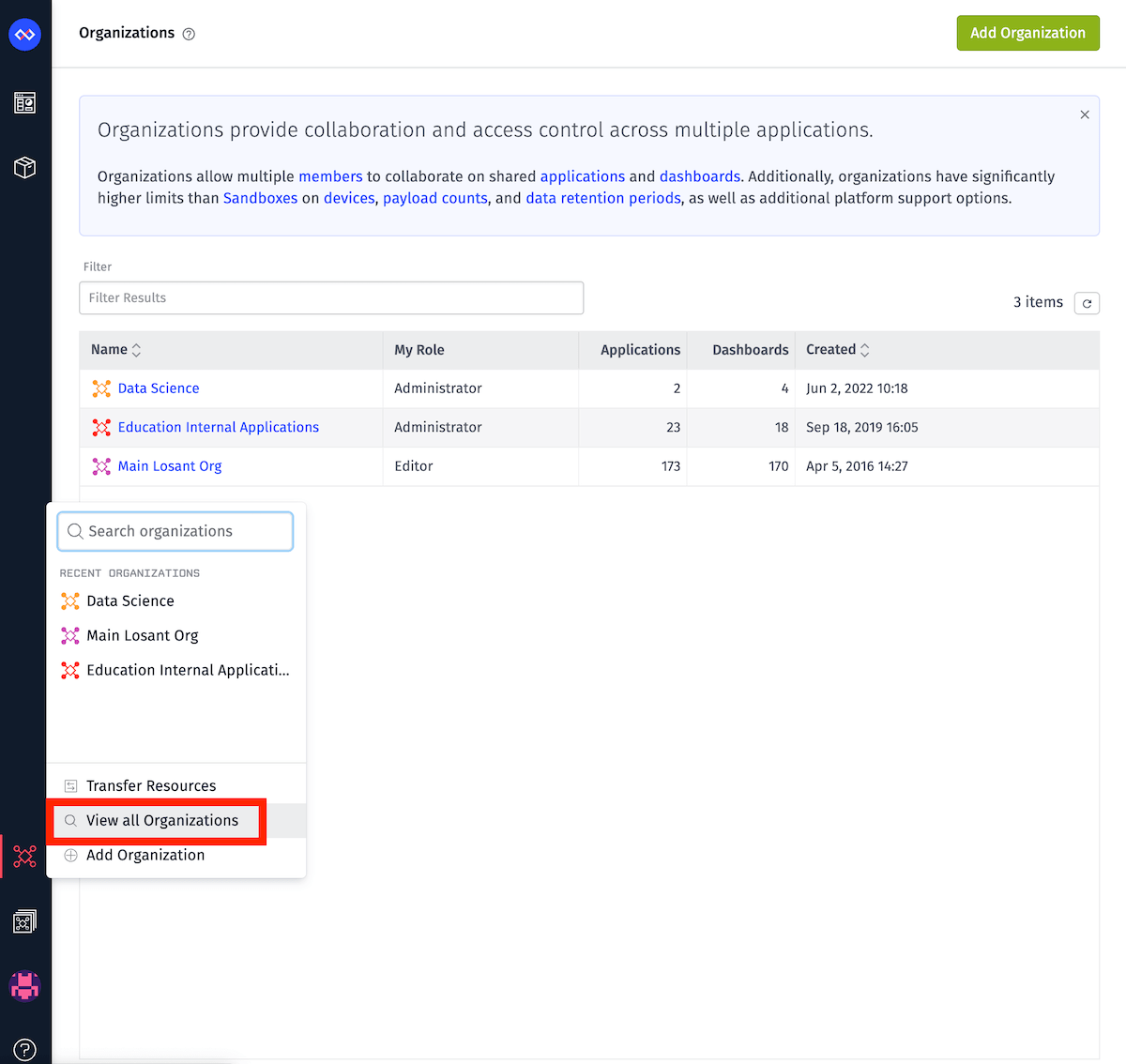Click the Applications column header

[x=641, y=350]
